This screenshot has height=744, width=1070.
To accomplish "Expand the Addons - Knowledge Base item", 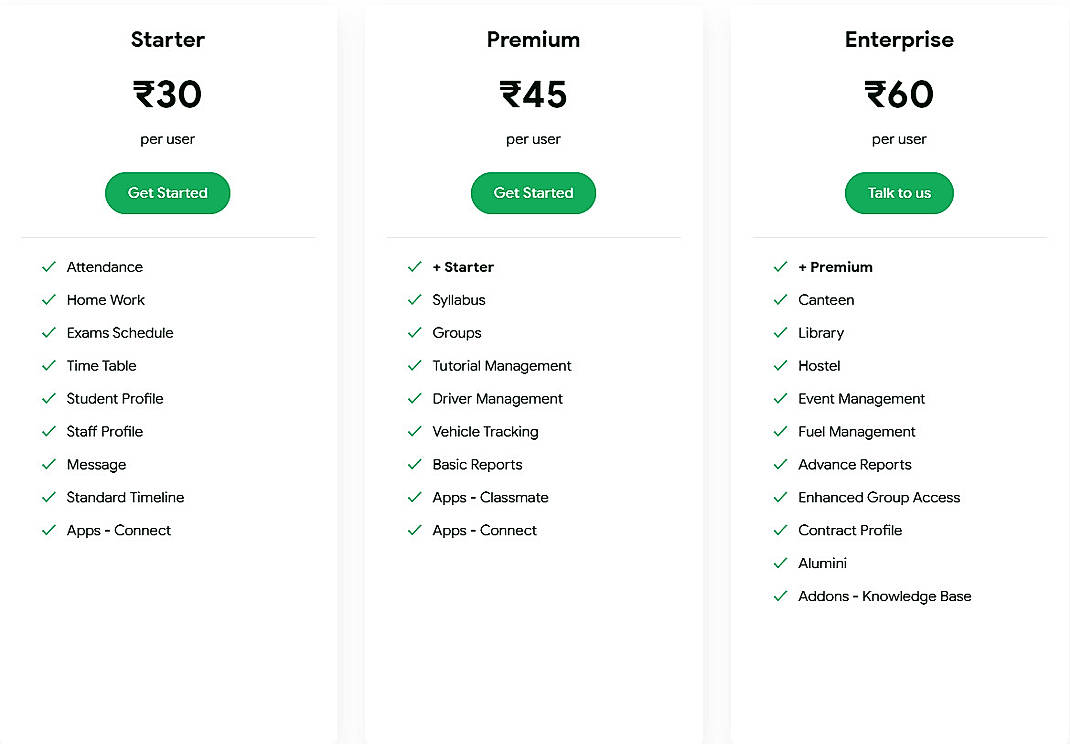I will point(884,596).
